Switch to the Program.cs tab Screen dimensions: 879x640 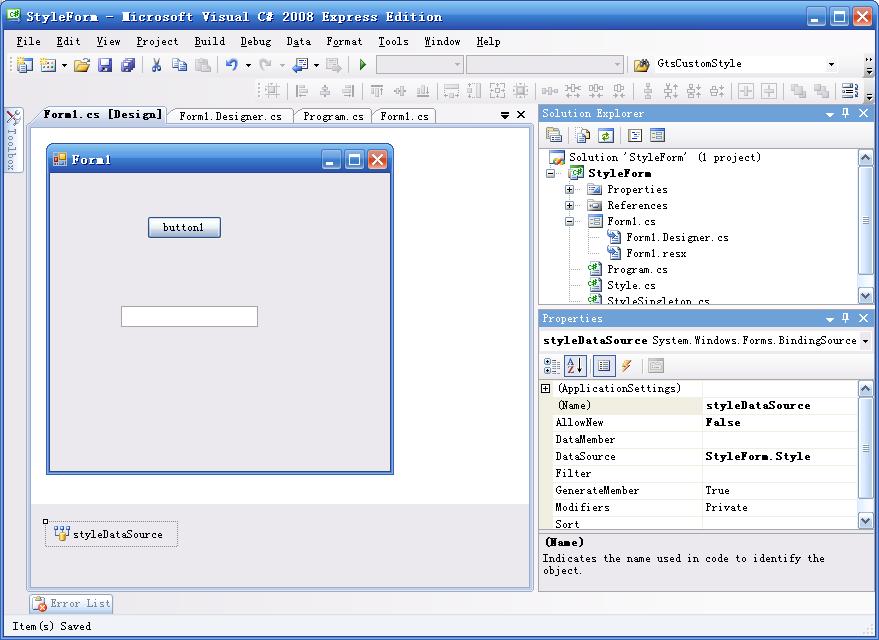333,116
